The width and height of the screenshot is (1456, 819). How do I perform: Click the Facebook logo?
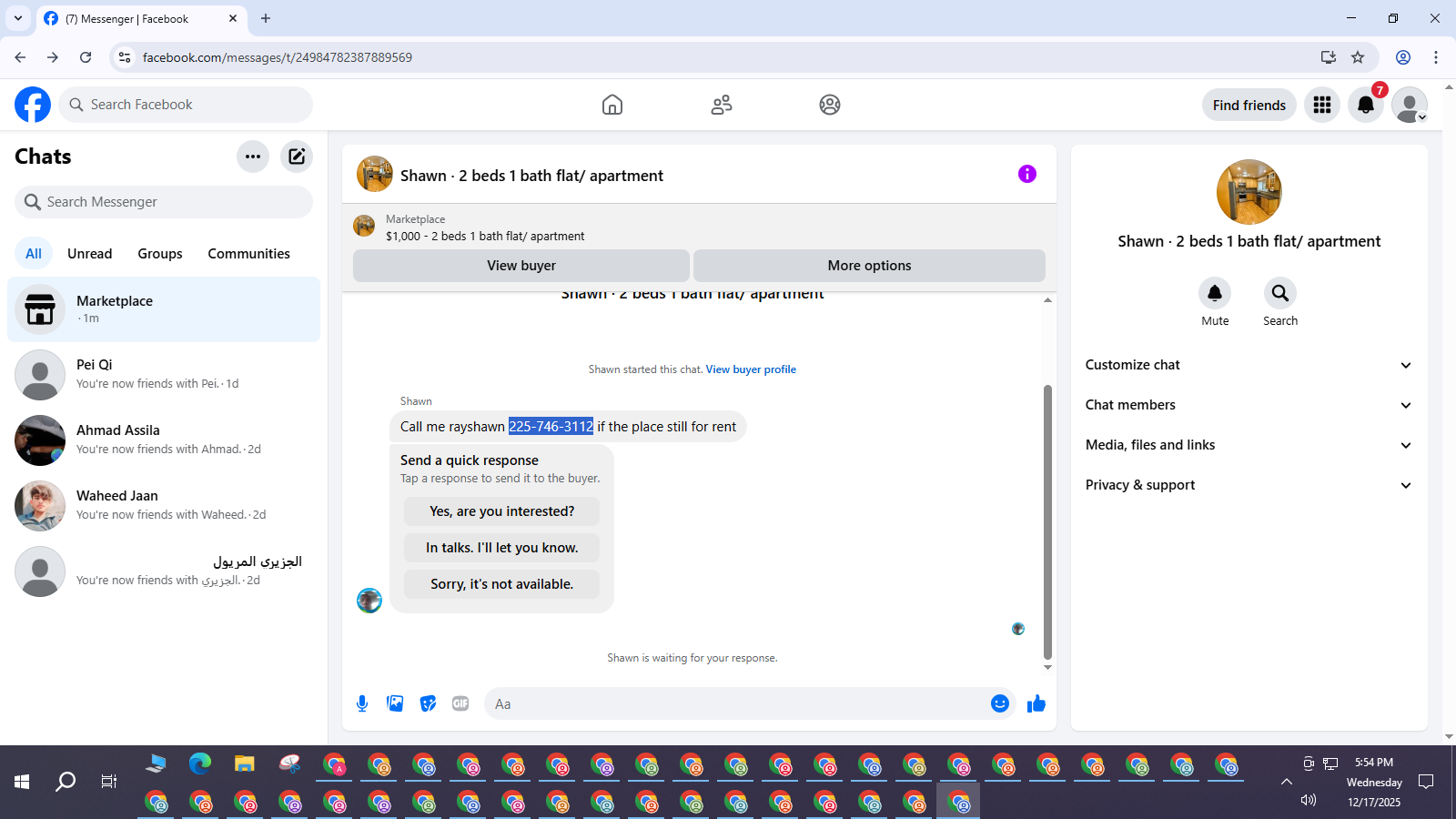pyautogui.click(x=33, y=105)
